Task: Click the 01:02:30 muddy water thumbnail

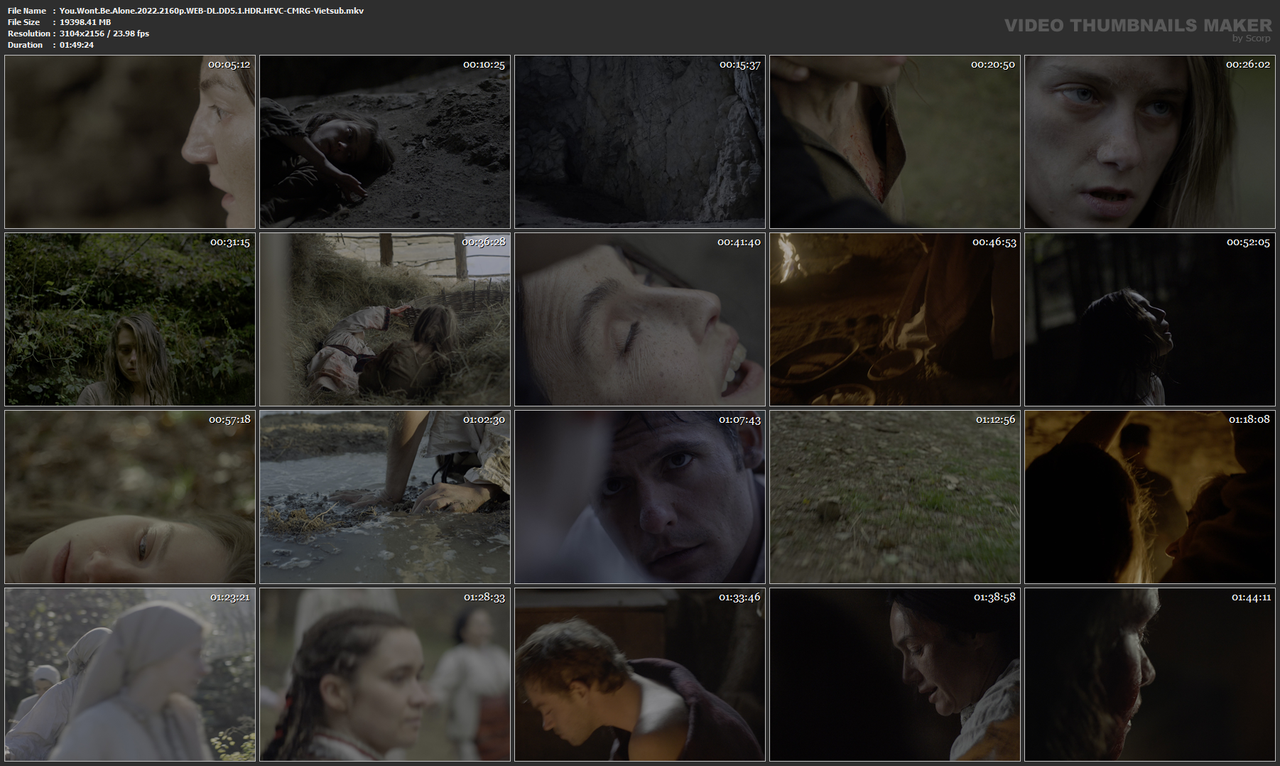Action: coord(385,497)
